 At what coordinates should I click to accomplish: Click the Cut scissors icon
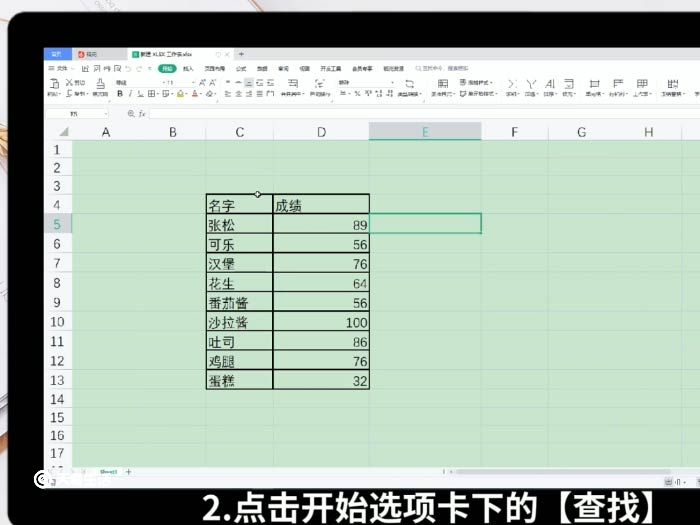70,83
